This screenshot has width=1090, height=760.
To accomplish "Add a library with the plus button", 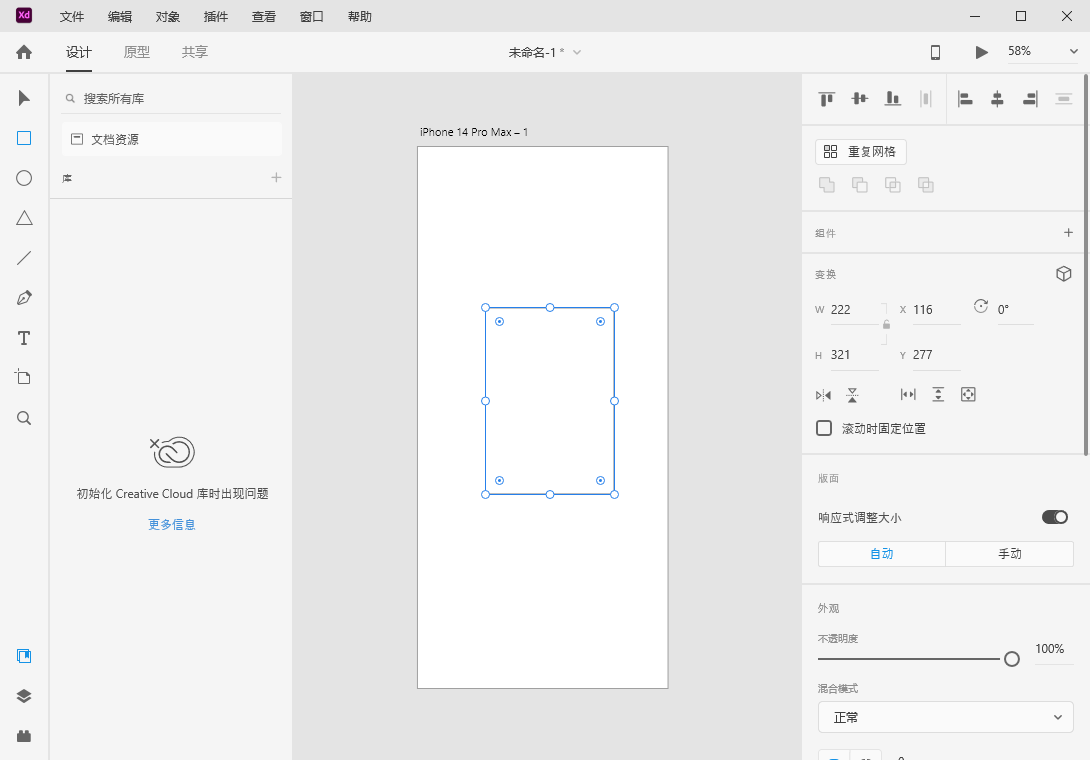I will (x=276, y=177).
